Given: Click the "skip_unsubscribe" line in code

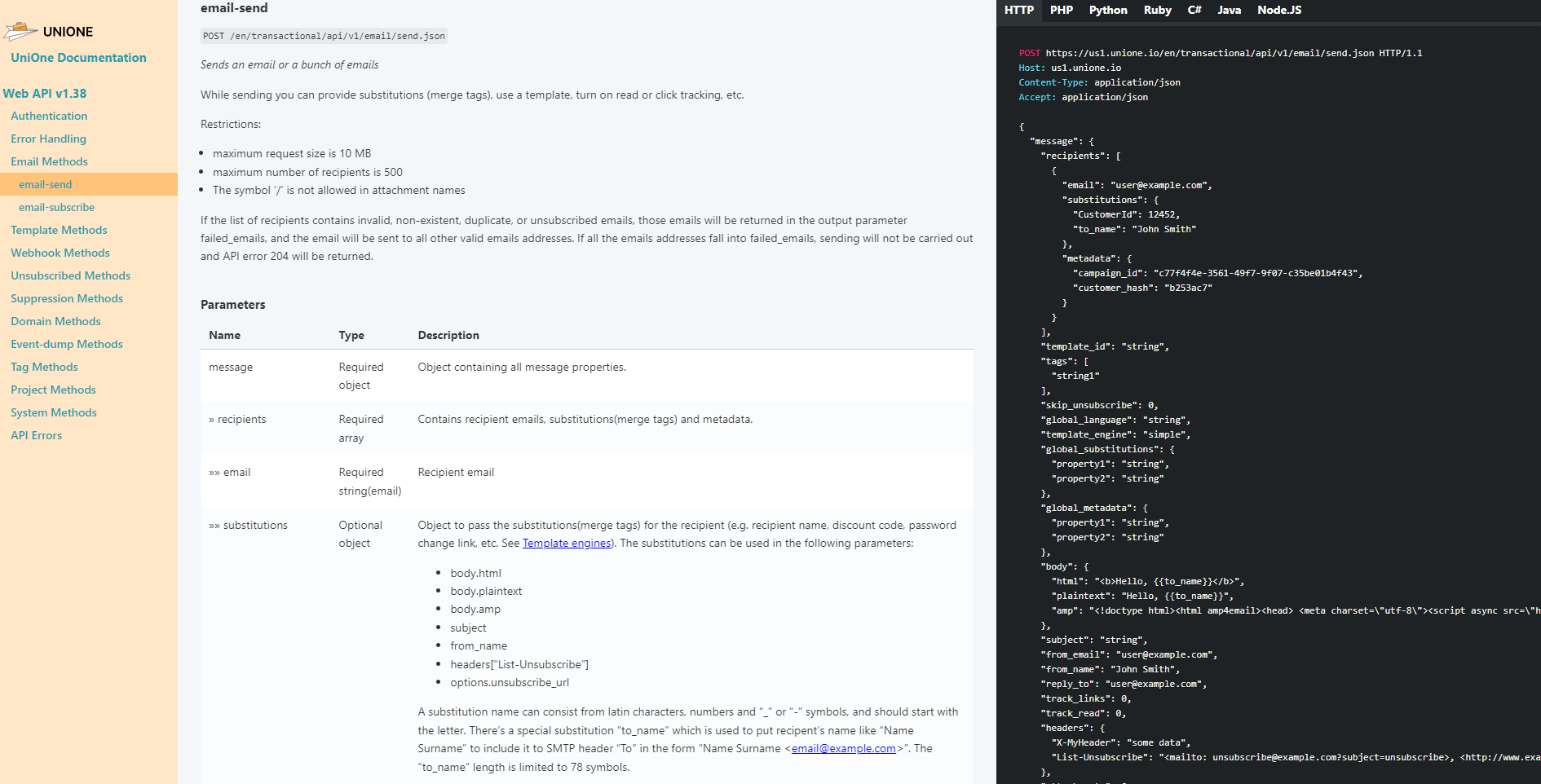Looking at the screenshot, I should tap(1099, 405).
